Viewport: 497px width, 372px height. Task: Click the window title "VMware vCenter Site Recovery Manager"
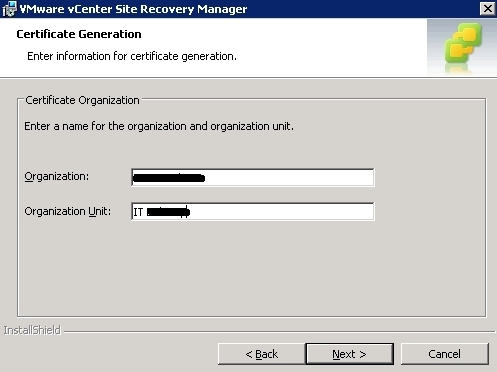pyautogui.click(x=133, y=9)
